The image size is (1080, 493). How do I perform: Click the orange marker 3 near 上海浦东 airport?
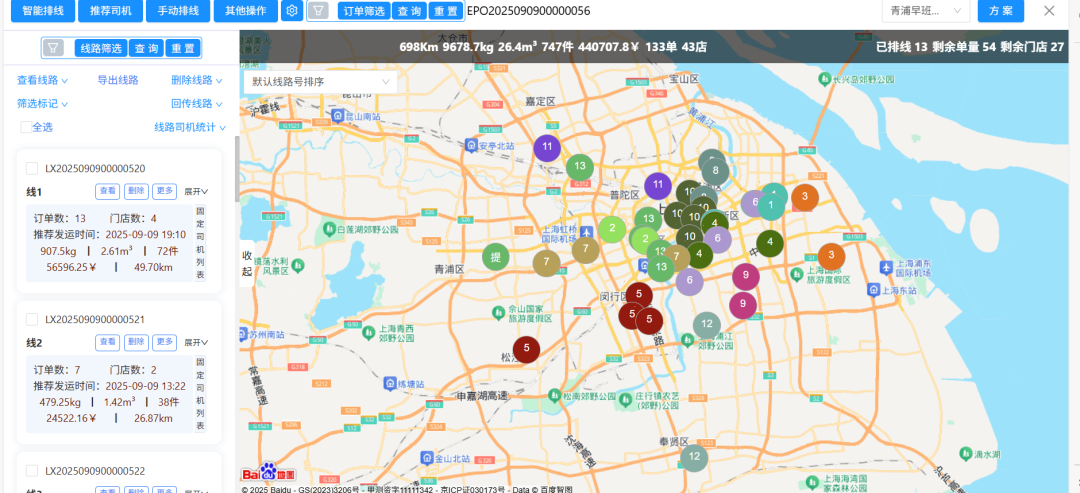[x=831, y=256]
